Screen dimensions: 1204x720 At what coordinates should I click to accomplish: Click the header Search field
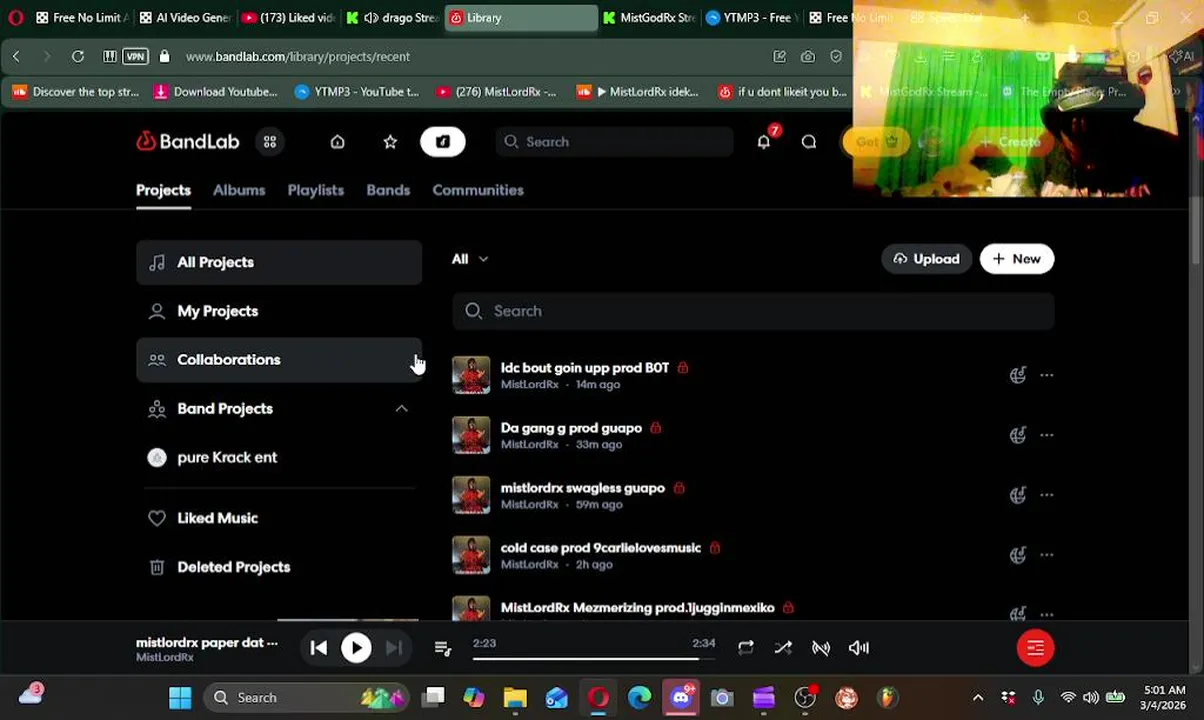pos(615,142)
